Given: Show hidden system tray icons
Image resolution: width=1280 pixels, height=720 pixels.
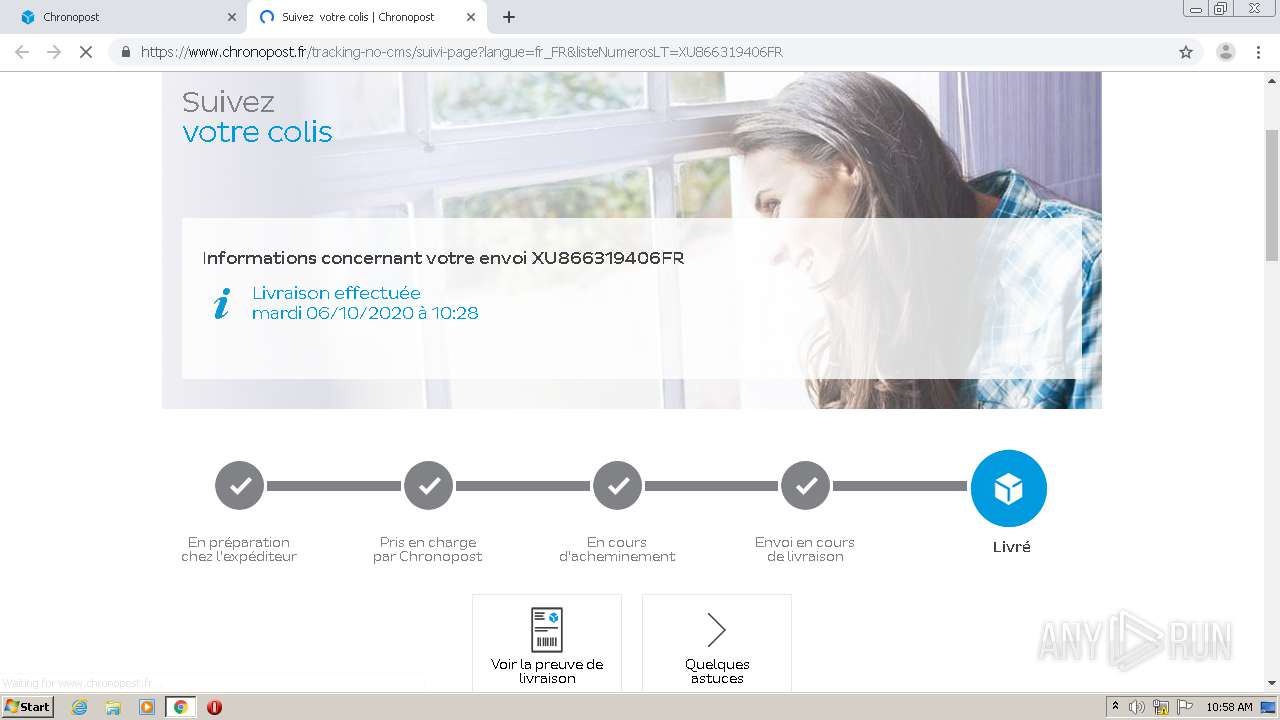Looking at the screenshot, I should click(x=1116, y=707).
